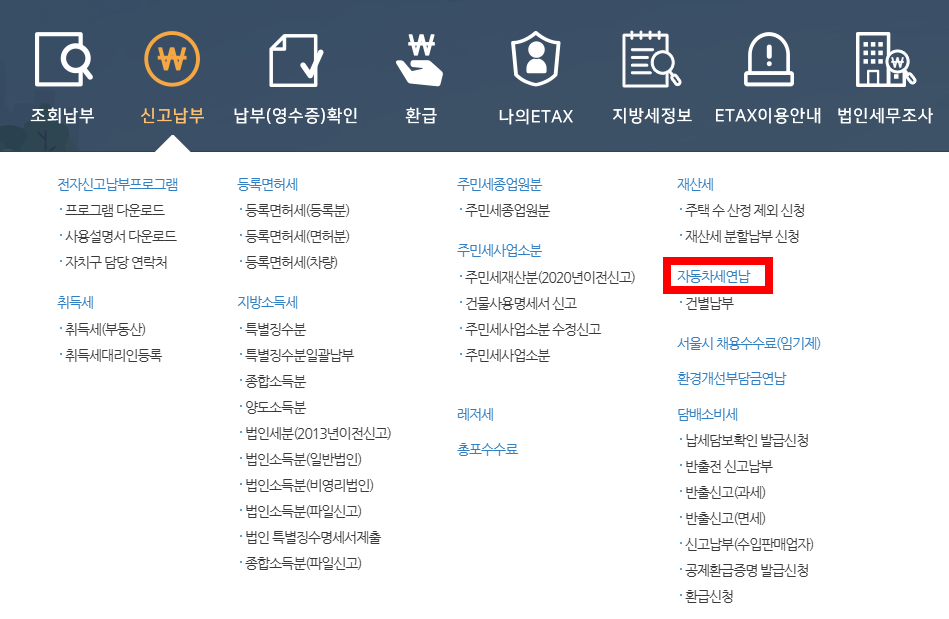Select the 주민세사업소분 sub-item link
The image size is (949, 619).
(x=507, y=355)
